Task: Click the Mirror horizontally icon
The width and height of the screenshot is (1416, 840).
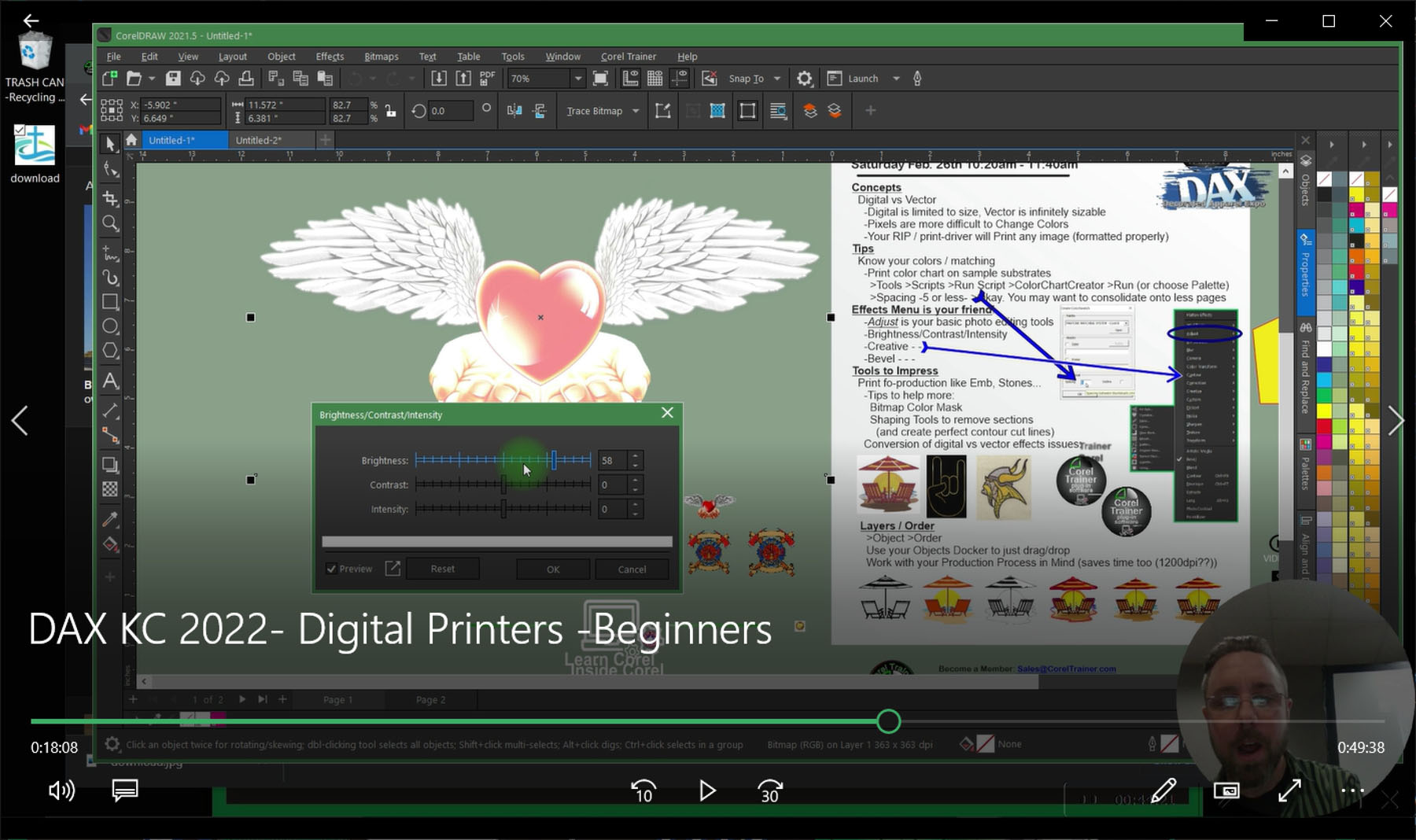Action: pyautogui.click(x=514, y=111)
